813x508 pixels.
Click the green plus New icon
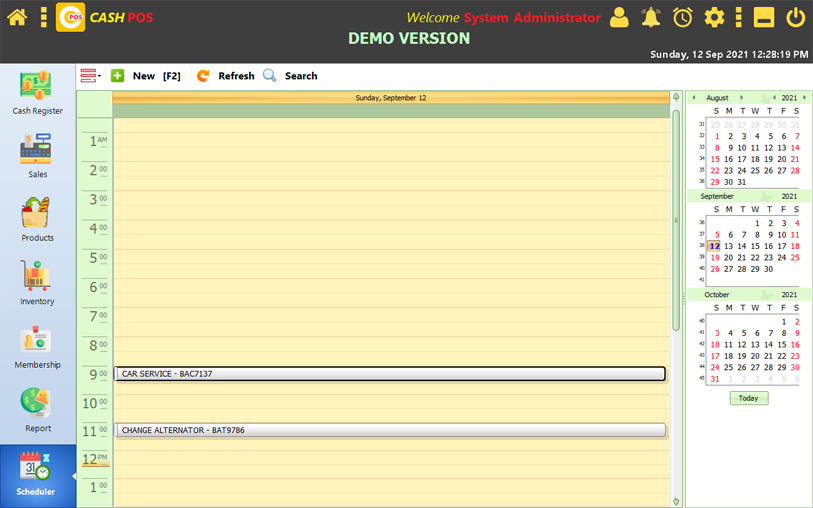click(118, 76)
